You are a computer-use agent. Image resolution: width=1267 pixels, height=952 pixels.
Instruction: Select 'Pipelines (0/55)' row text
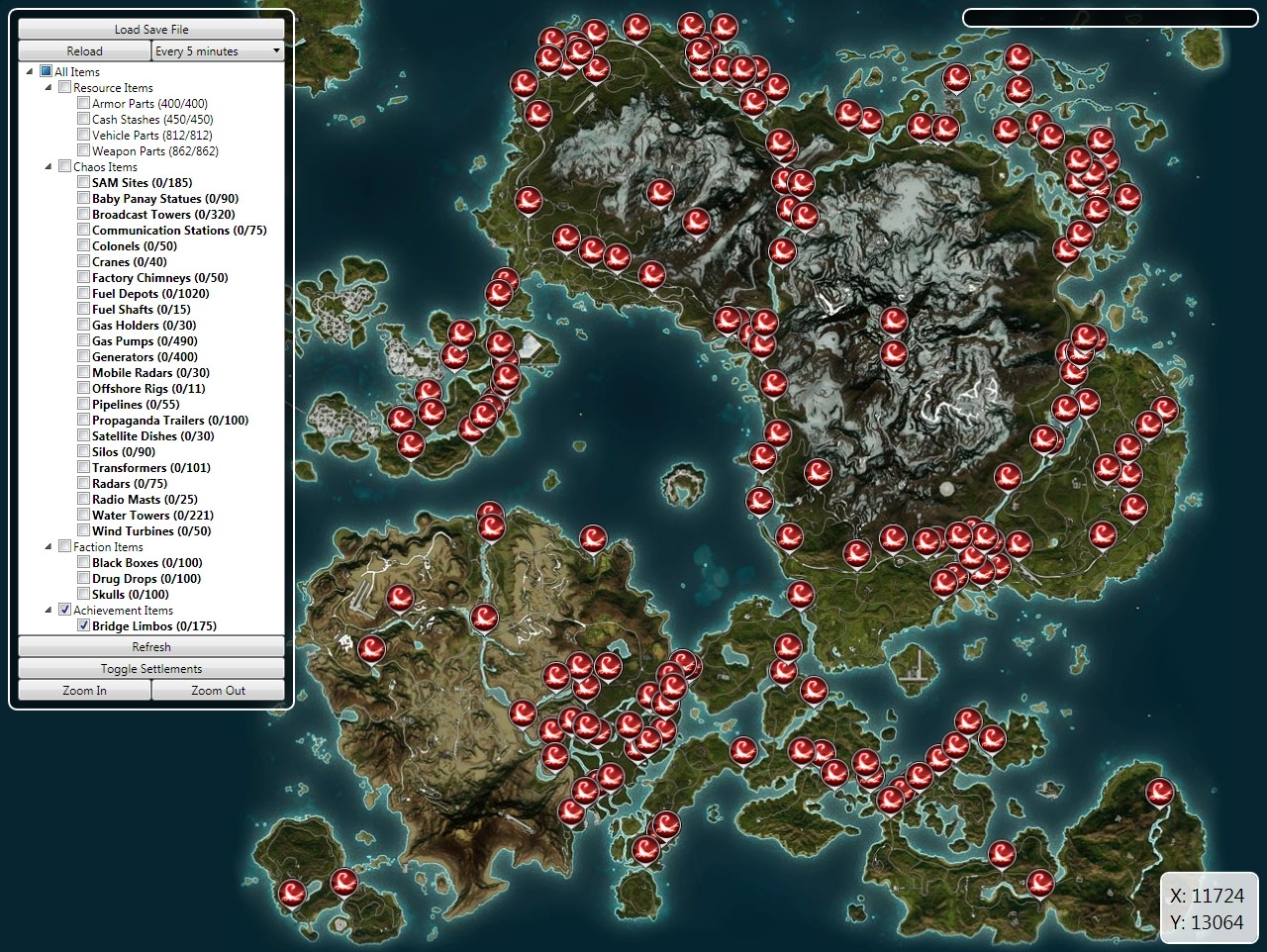pos(136,404)
